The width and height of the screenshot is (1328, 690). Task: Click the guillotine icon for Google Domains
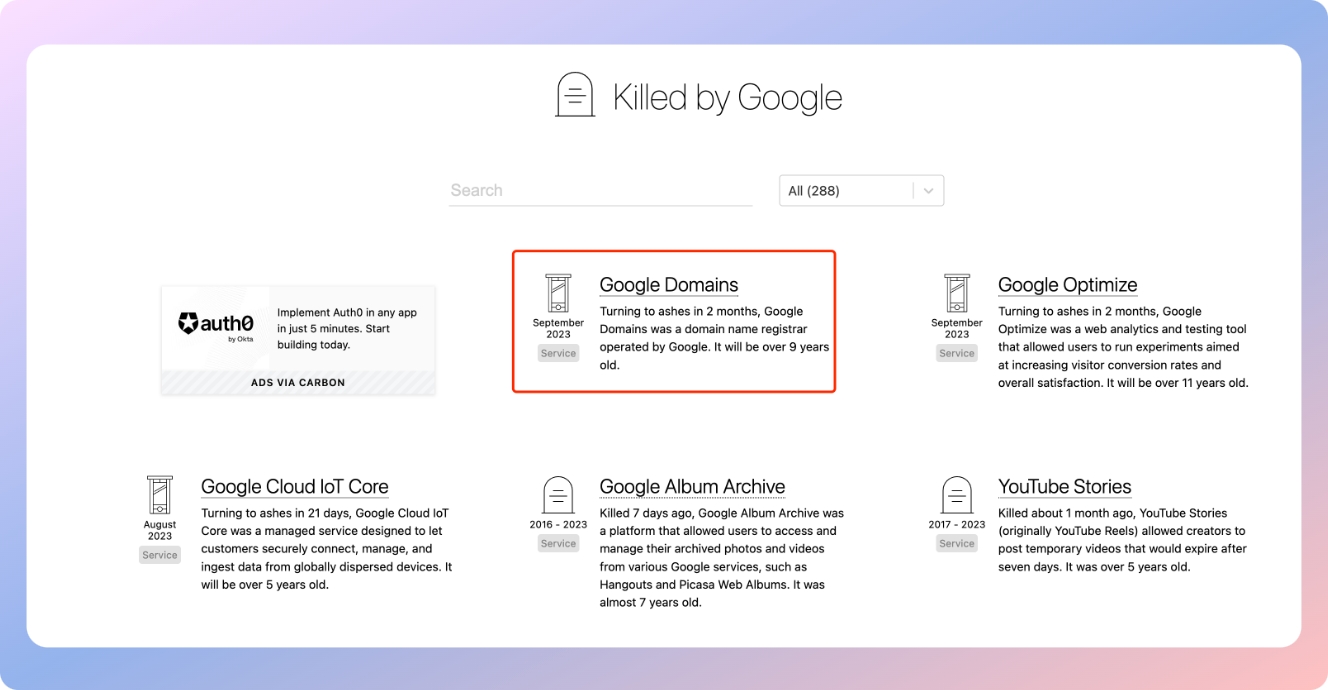click(x=558, y=293)
